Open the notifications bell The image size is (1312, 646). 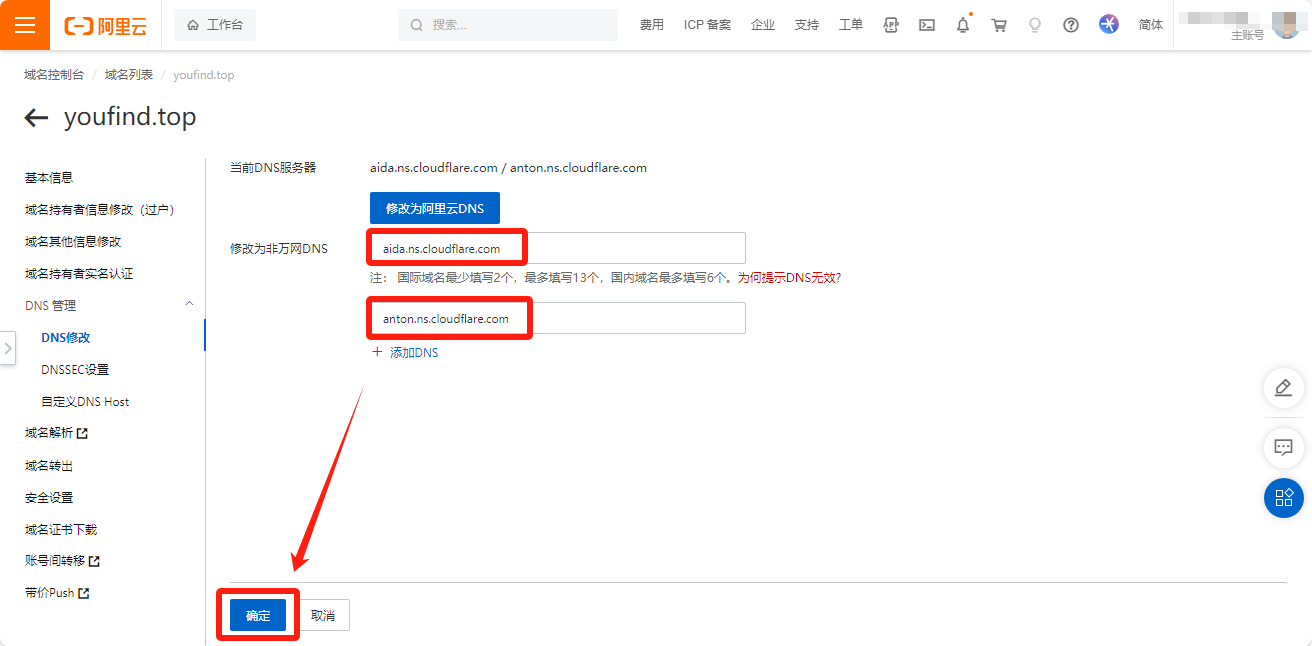pyautogui.click(x=963, y=26)
